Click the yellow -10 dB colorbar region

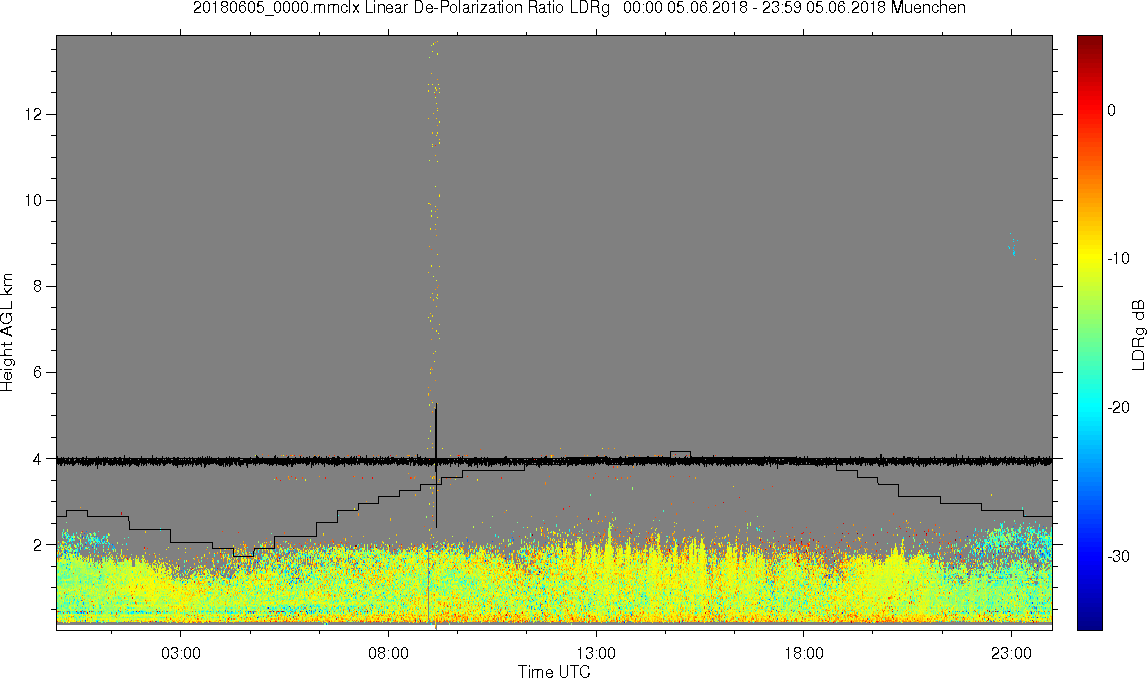tap(1089, 258)
